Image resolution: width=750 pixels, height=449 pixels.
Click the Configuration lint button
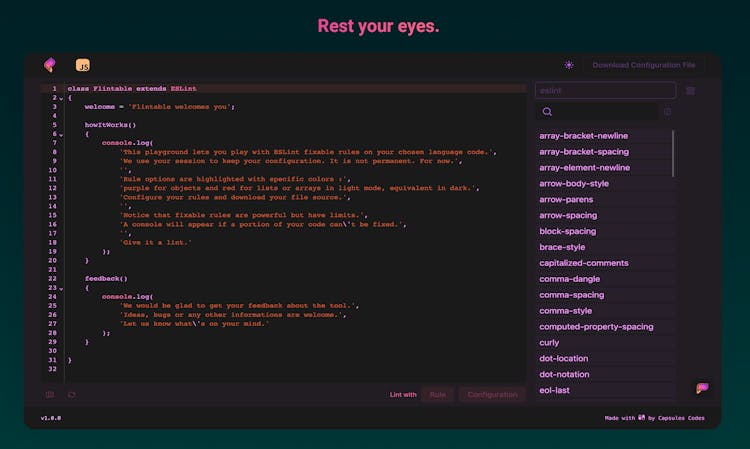[492, 395]
